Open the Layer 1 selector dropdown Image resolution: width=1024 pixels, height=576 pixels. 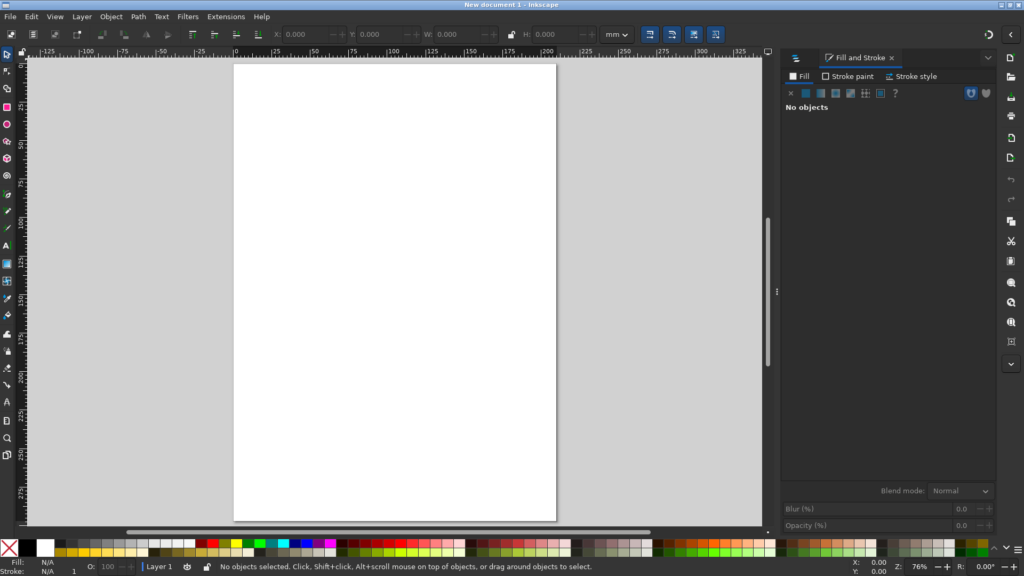coord(157,567)
